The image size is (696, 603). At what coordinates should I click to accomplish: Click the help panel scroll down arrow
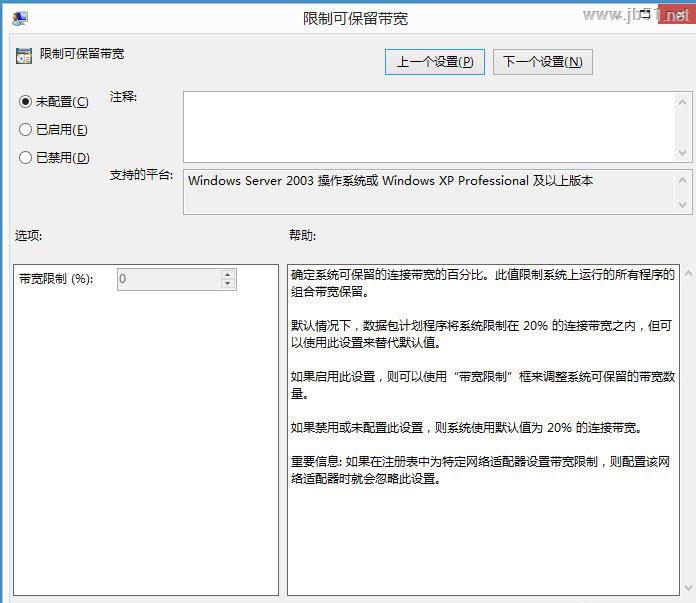point(688,587)
